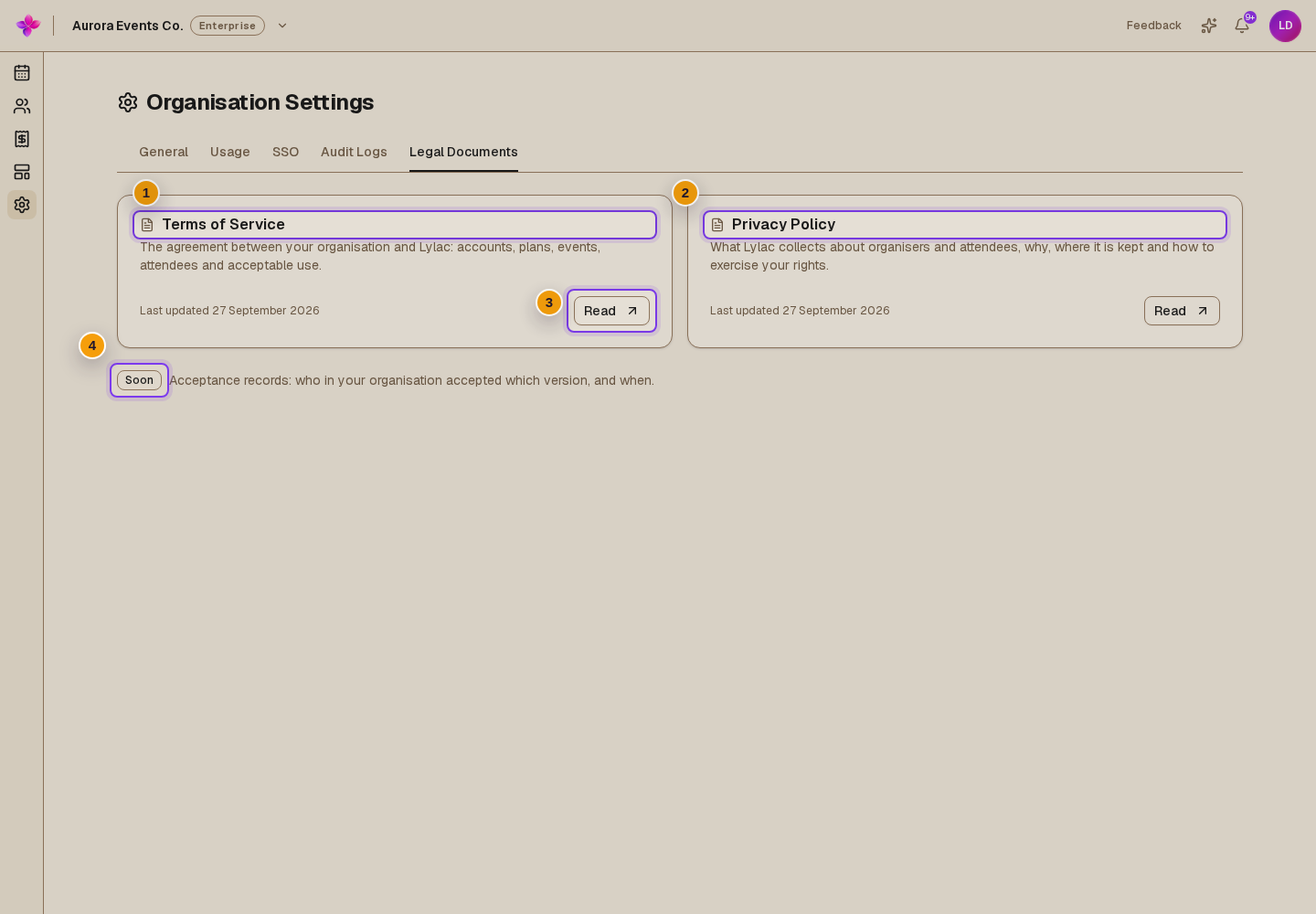
Task: Open the layout blocks sidebar icon
Action: [x=22, y=172]
